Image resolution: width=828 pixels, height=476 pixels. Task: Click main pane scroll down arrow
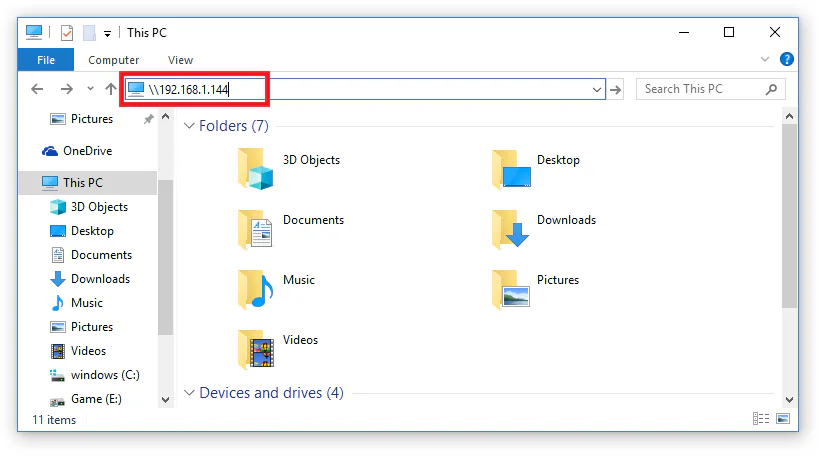pos(789,400)
